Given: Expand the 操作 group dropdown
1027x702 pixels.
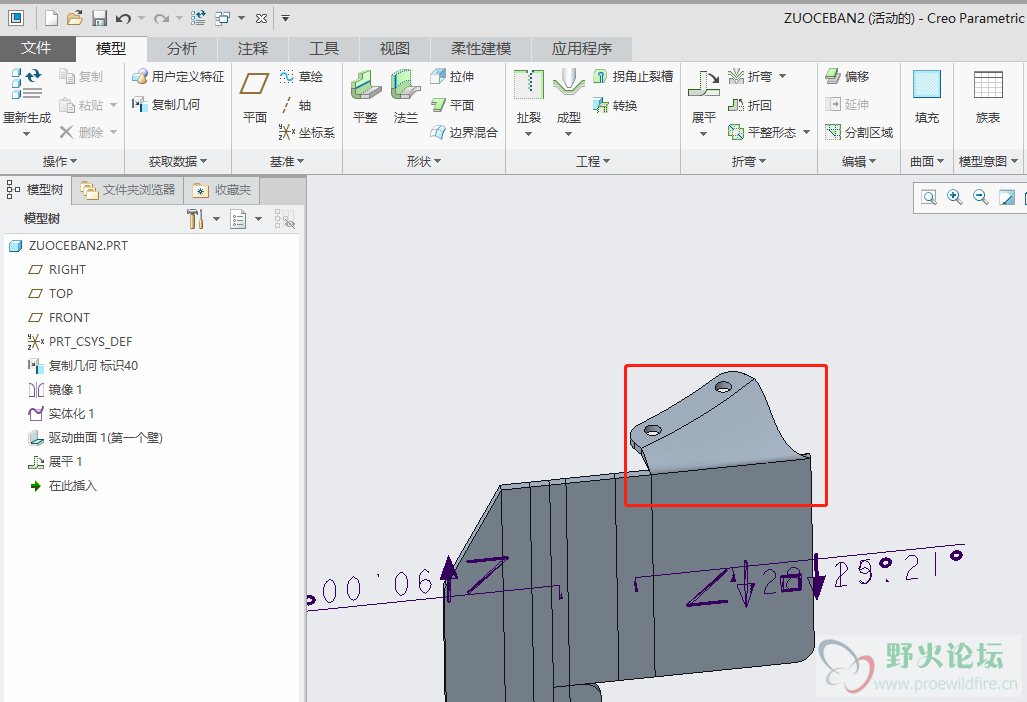Looking at the screenshot, I should [60, 161].
